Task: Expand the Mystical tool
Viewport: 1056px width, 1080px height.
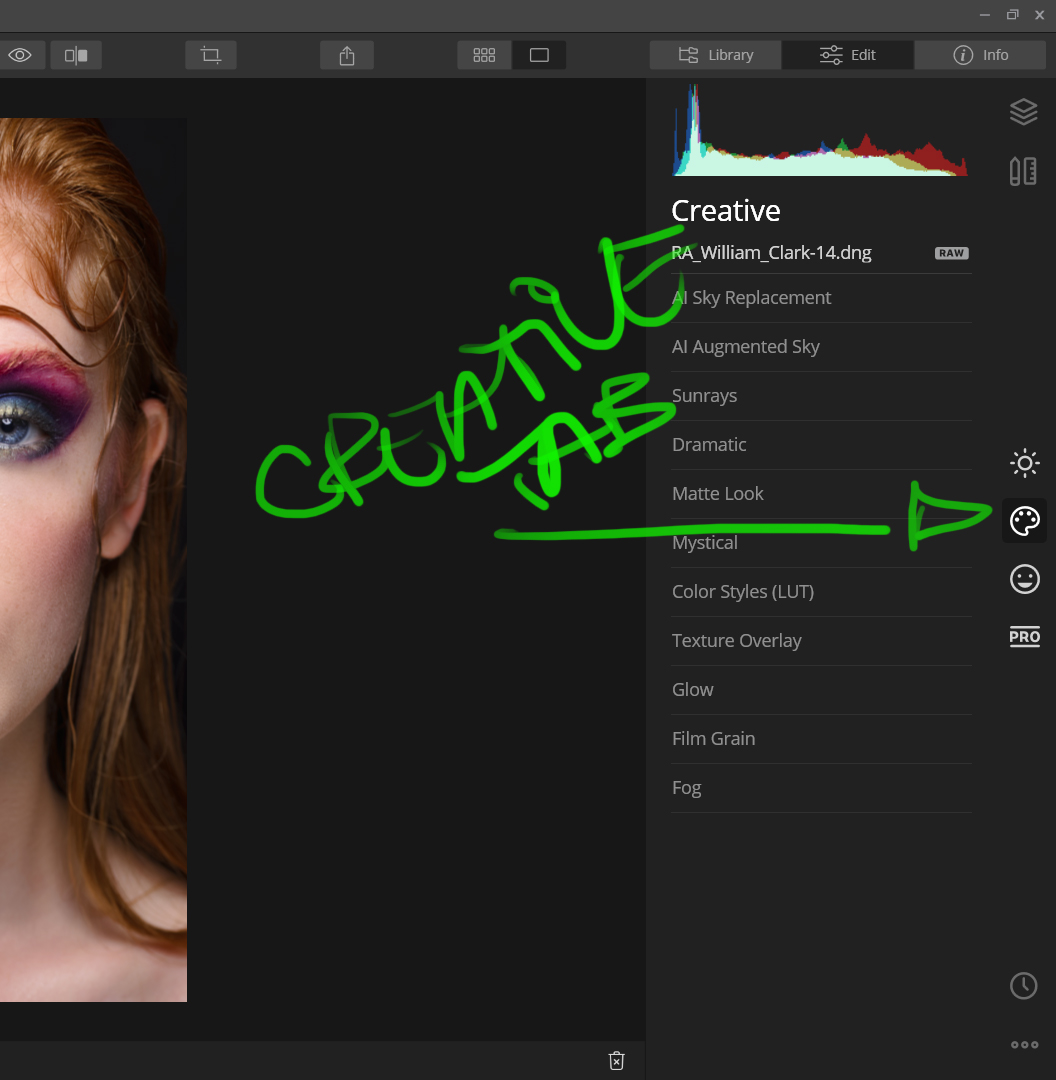Action: (821, 543)
